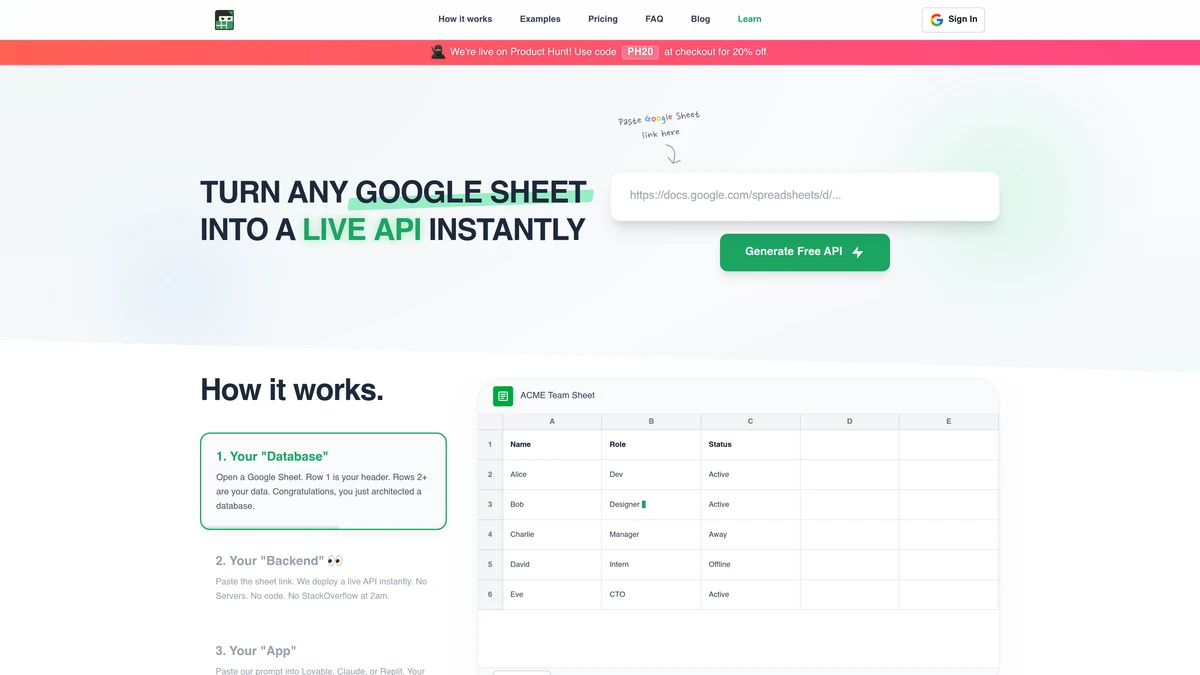This screenshot has height=675, width=1200.
Task: Select column C header in the sheet preview
Action: point(749,421)
